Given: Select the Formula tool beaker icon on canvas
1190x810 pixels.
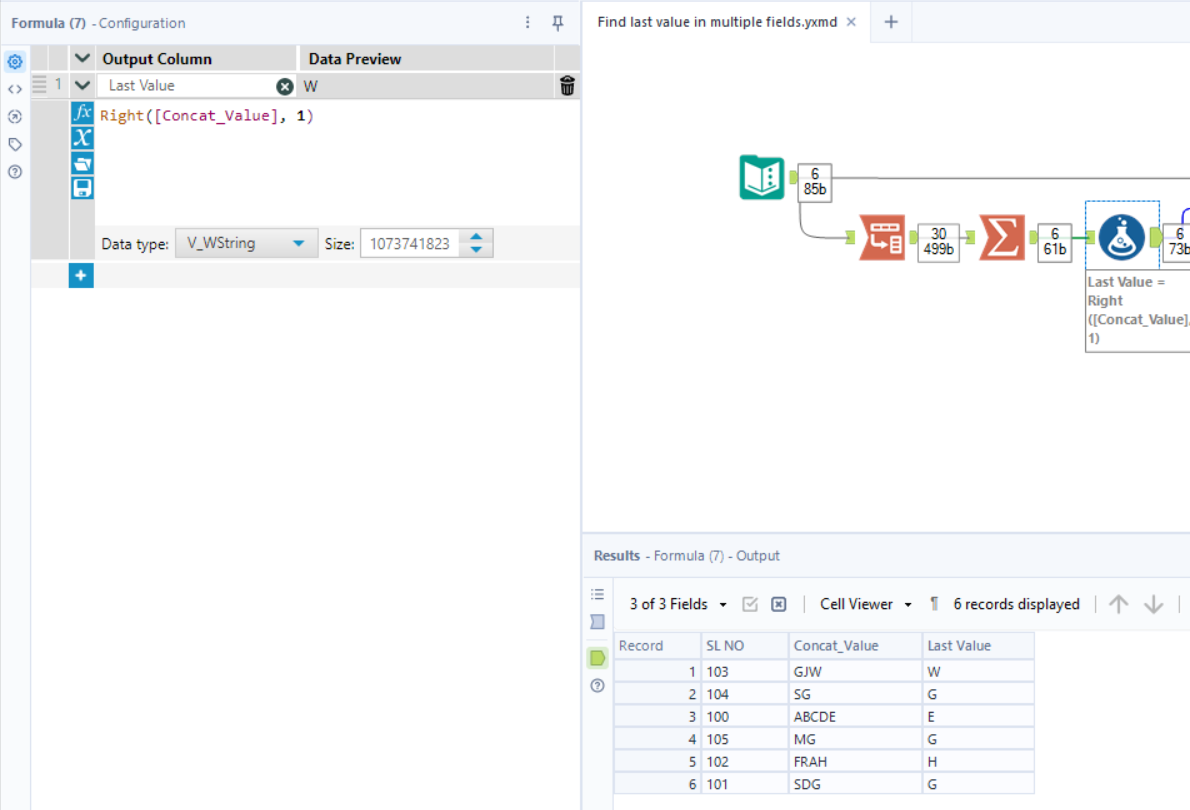Looking at the screenshot, I should click(x=1122, y=238).
